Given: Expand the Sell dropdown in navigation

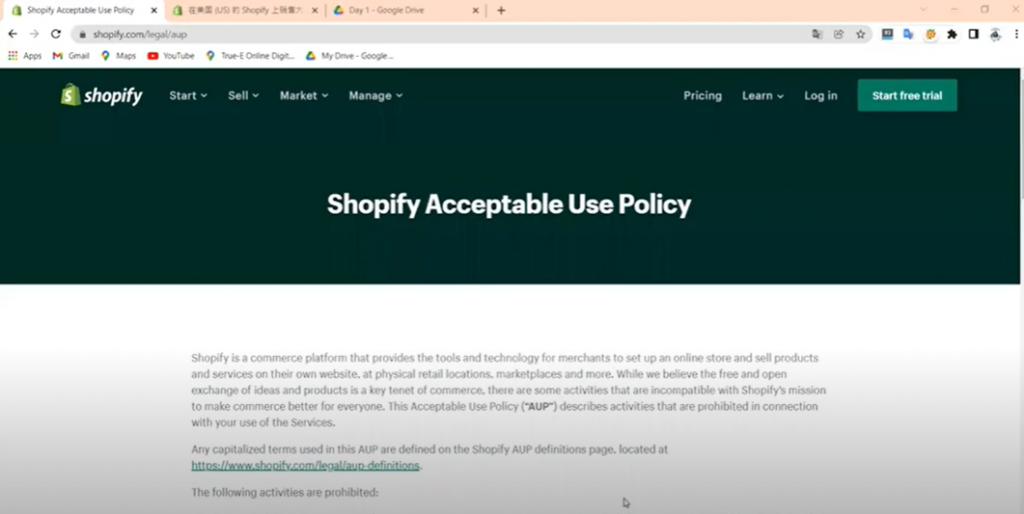Looking at the screenshot, I should 243,96.
